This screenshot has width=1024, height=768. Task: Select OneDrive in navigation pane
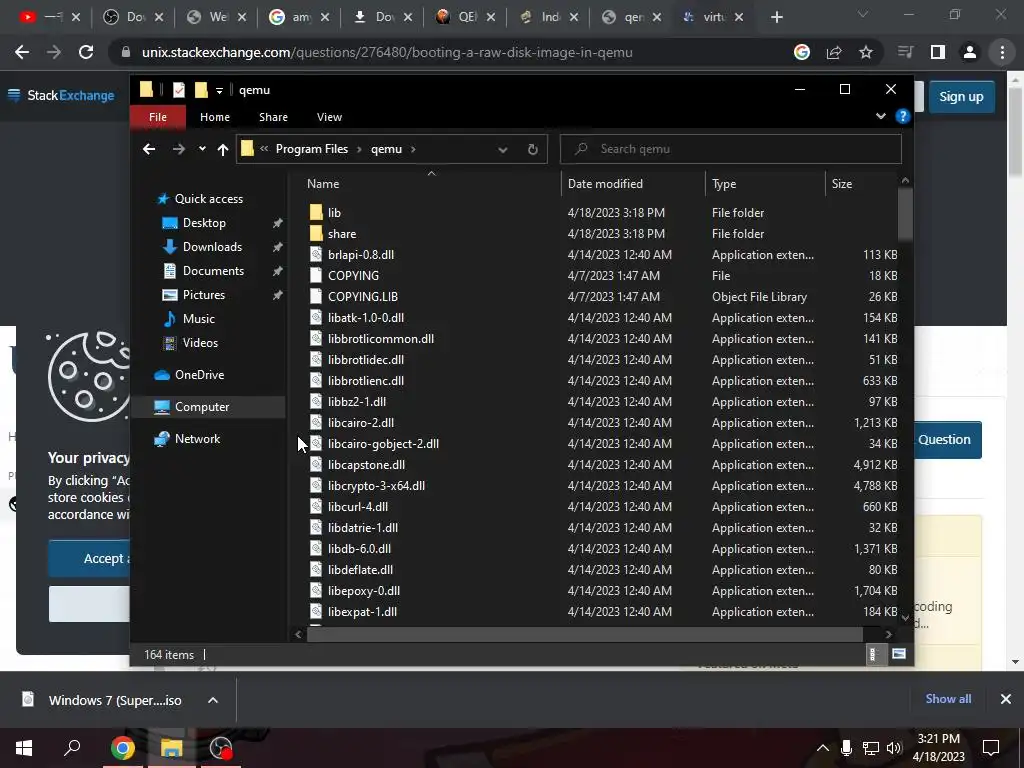click(199, 375)
